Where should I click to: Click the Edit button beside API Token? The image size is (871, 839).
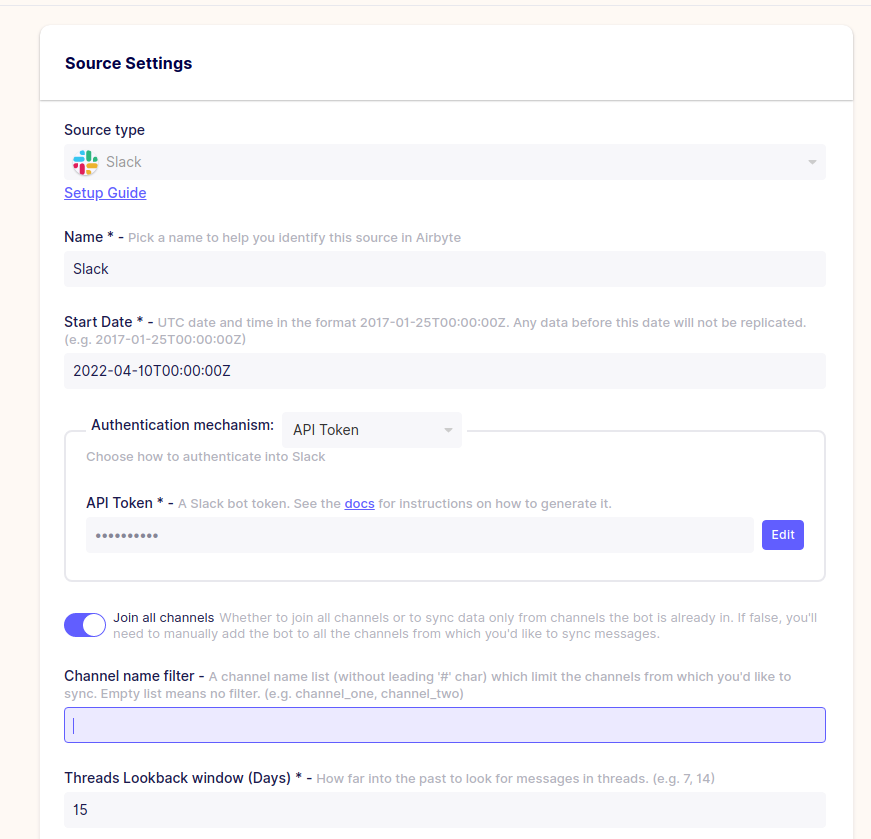783,534
